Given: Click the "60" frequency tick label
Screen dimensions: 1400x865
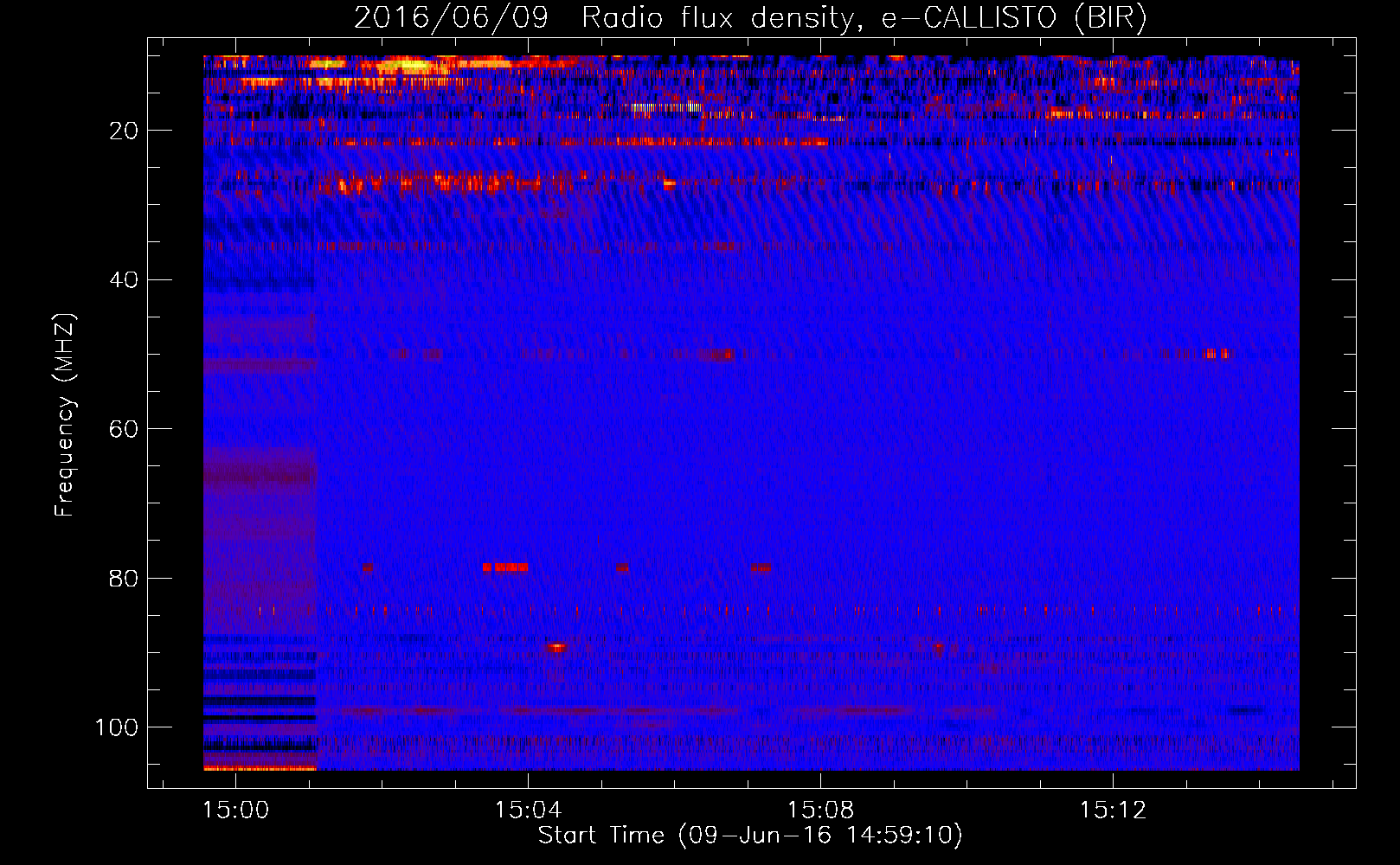Looking at the screenshot, I should [x=124, y=429].
